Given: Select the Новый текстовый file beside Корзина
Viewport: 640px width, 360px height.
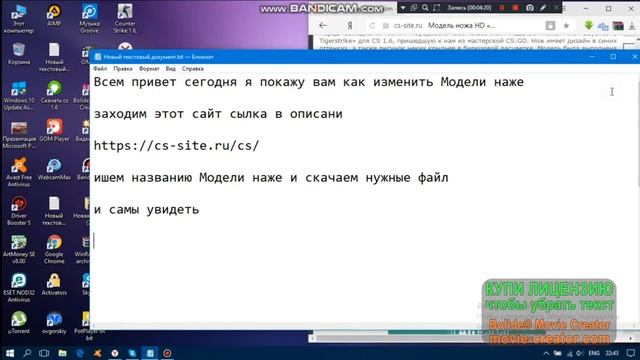Looking at the screenshot, I should point(54,57).
